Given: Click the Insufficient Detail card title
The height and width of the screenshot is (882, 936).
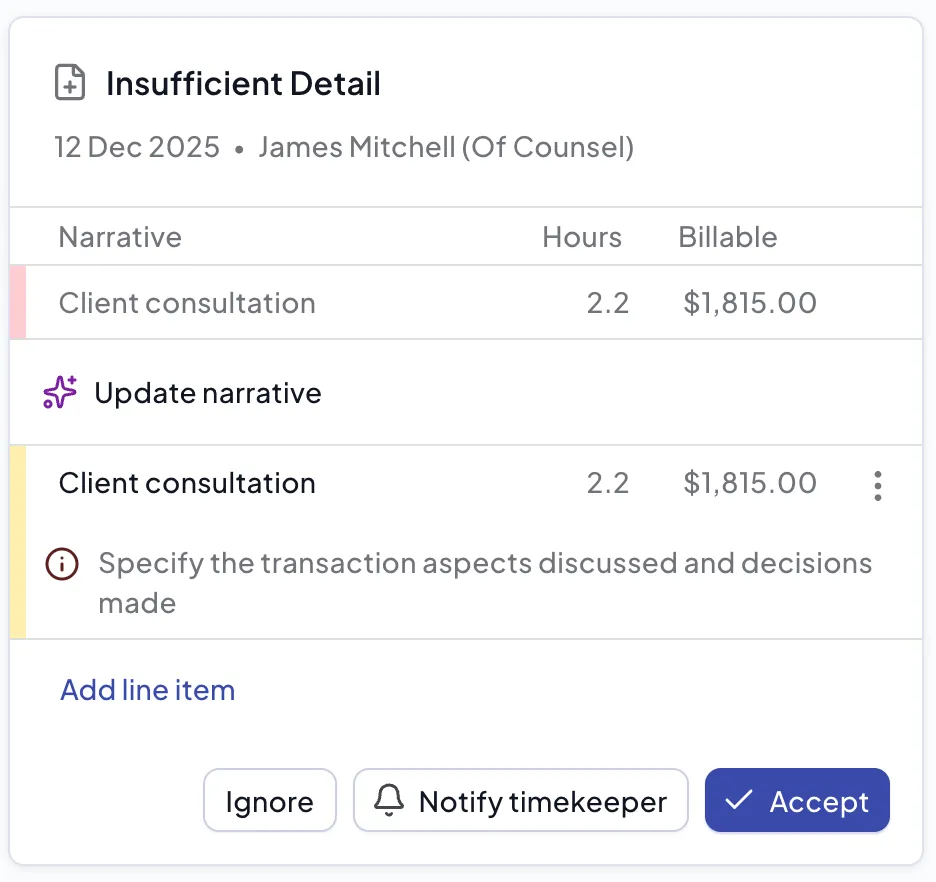Looking at the screenshot, I should click(x=243, y=83).
